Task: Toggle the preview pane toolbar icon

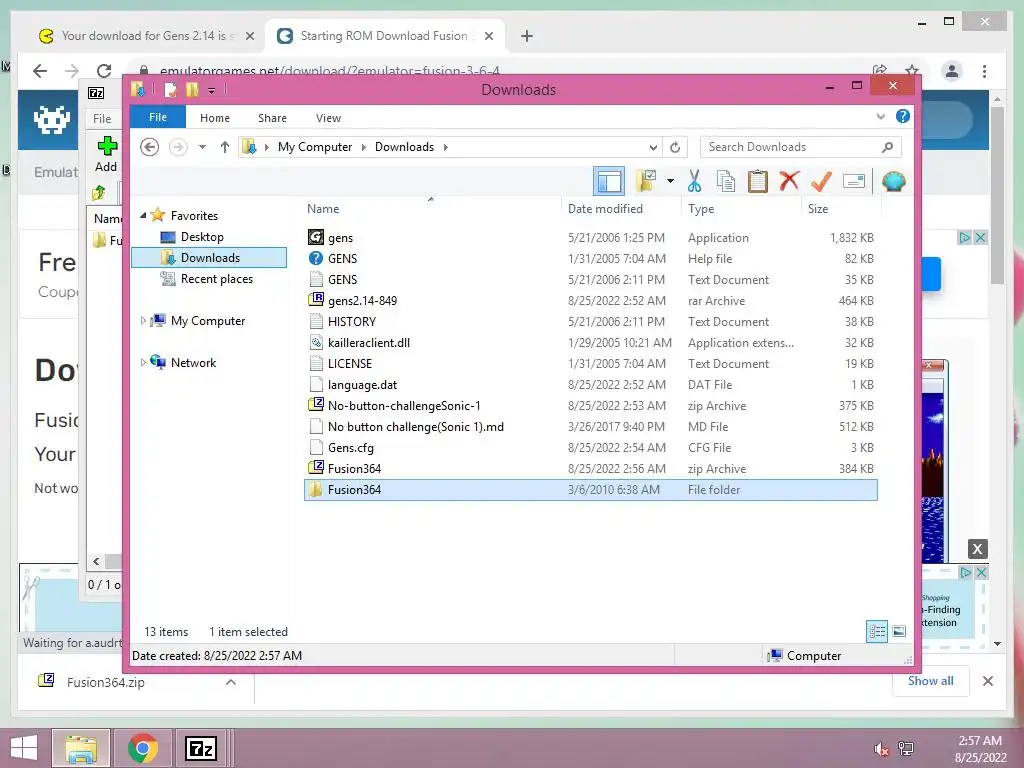Action: click(609, 181)
